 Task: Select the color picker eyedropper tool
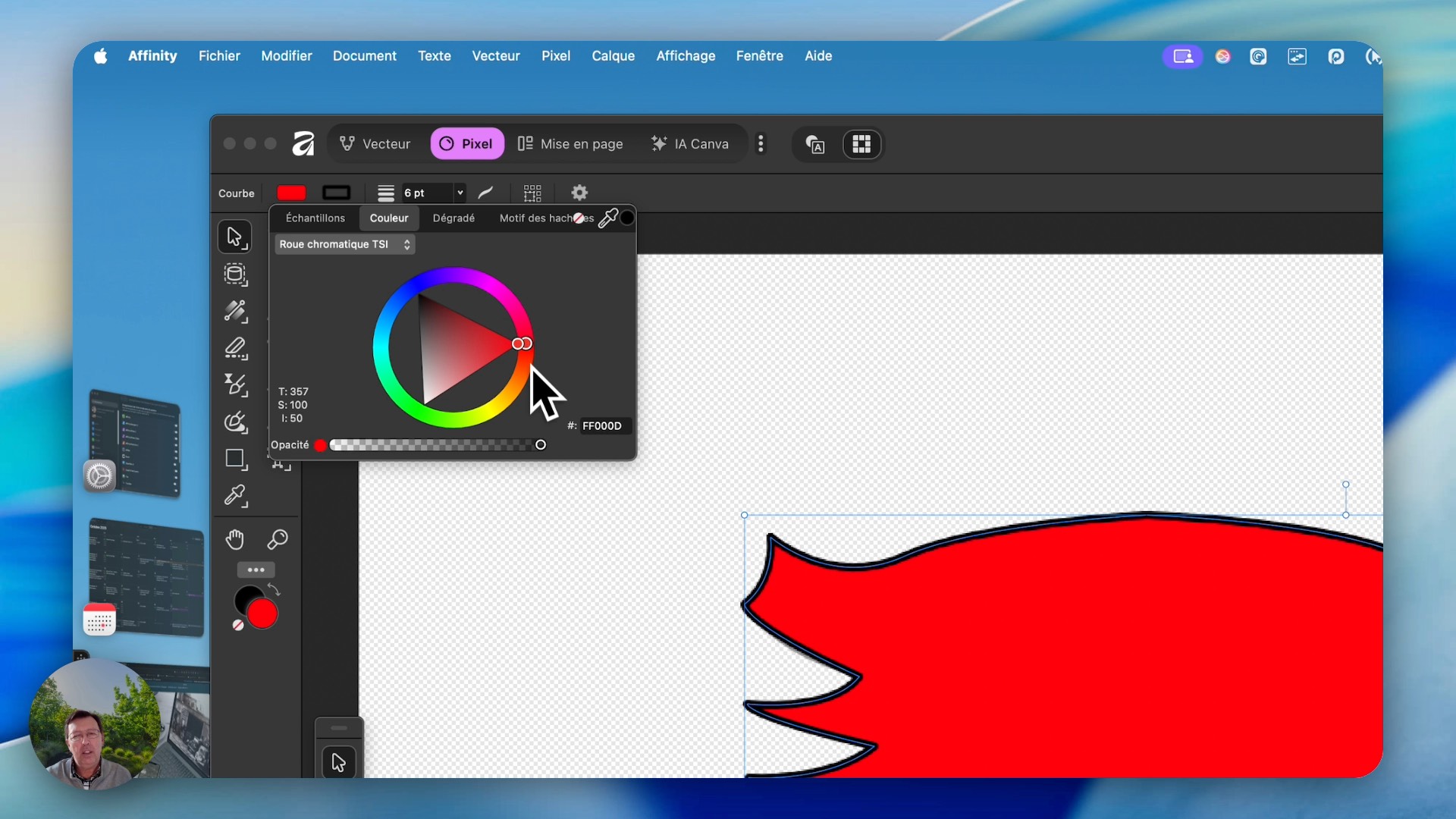point(235,496)
